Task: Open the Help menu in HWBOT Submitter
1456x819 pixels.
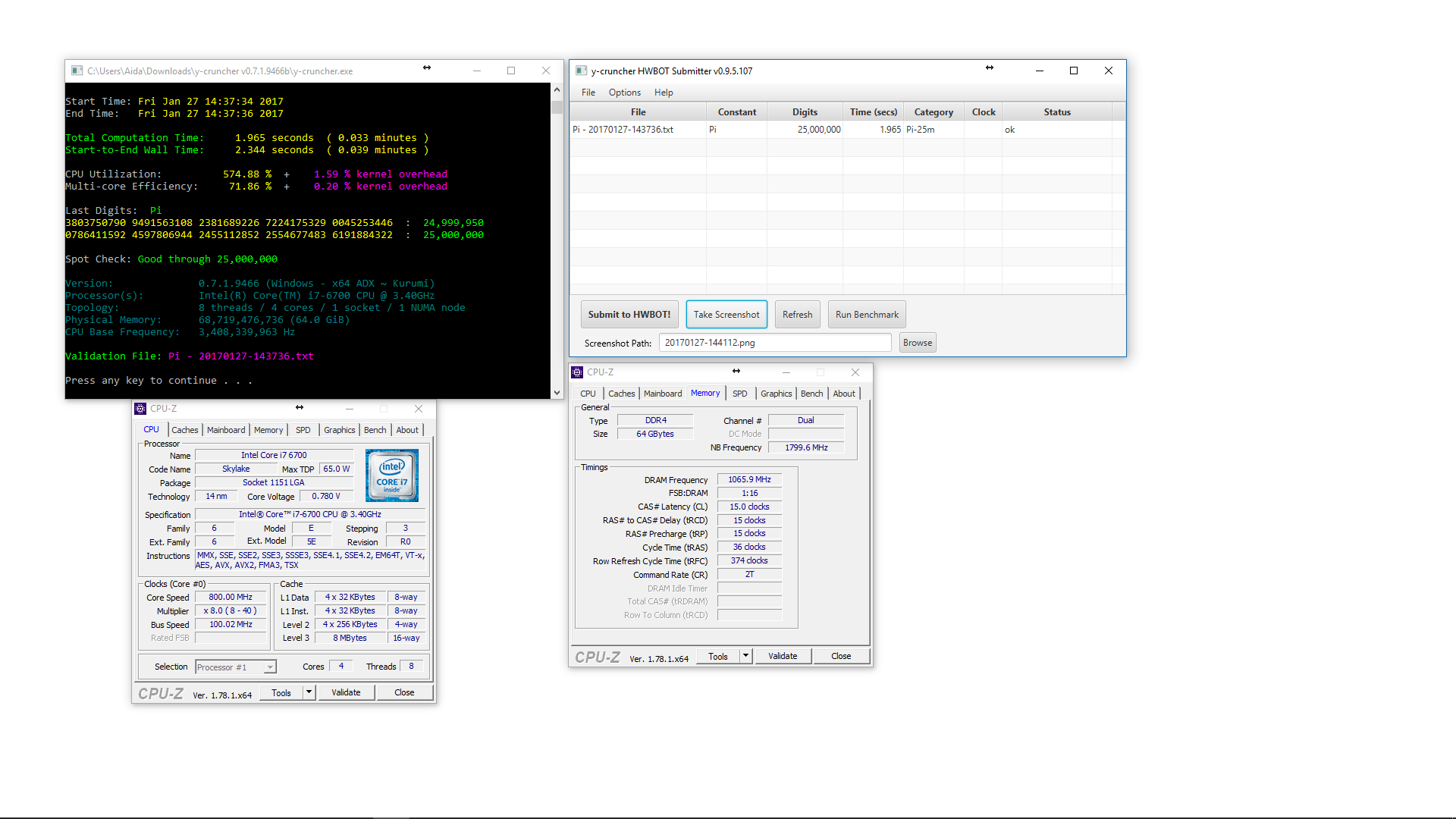Action: click(x=664, y=93)
